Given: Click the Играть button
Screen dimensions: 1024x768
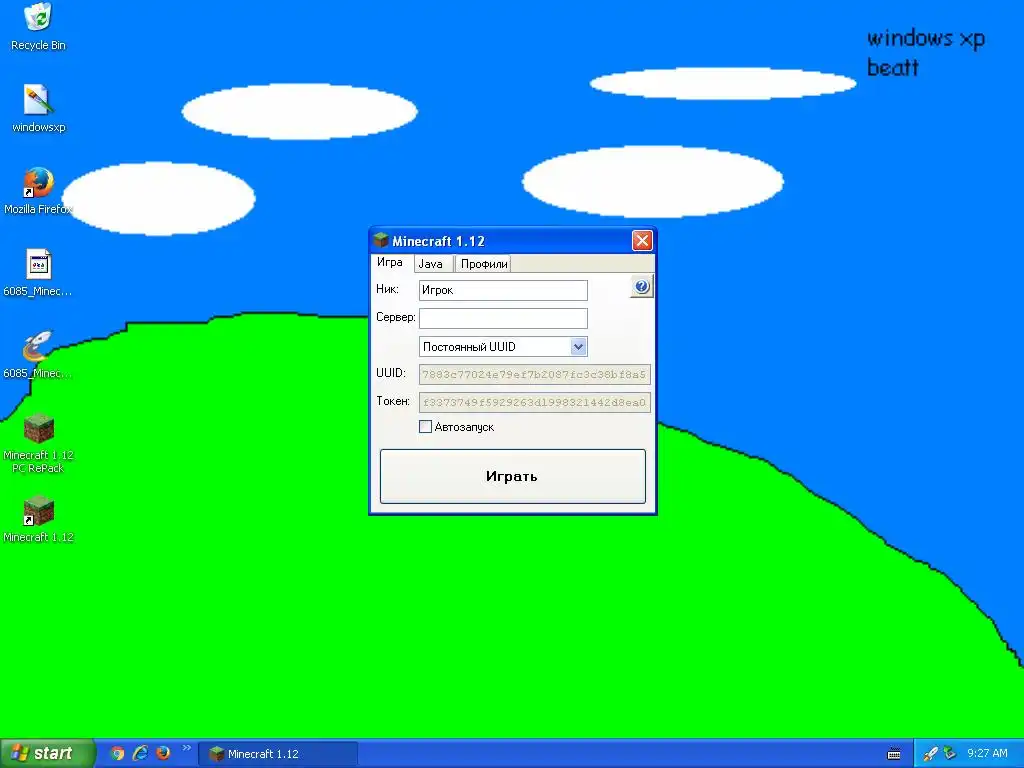Looking at the screenshot, I should pyautogui.click(x=513, y=476).
